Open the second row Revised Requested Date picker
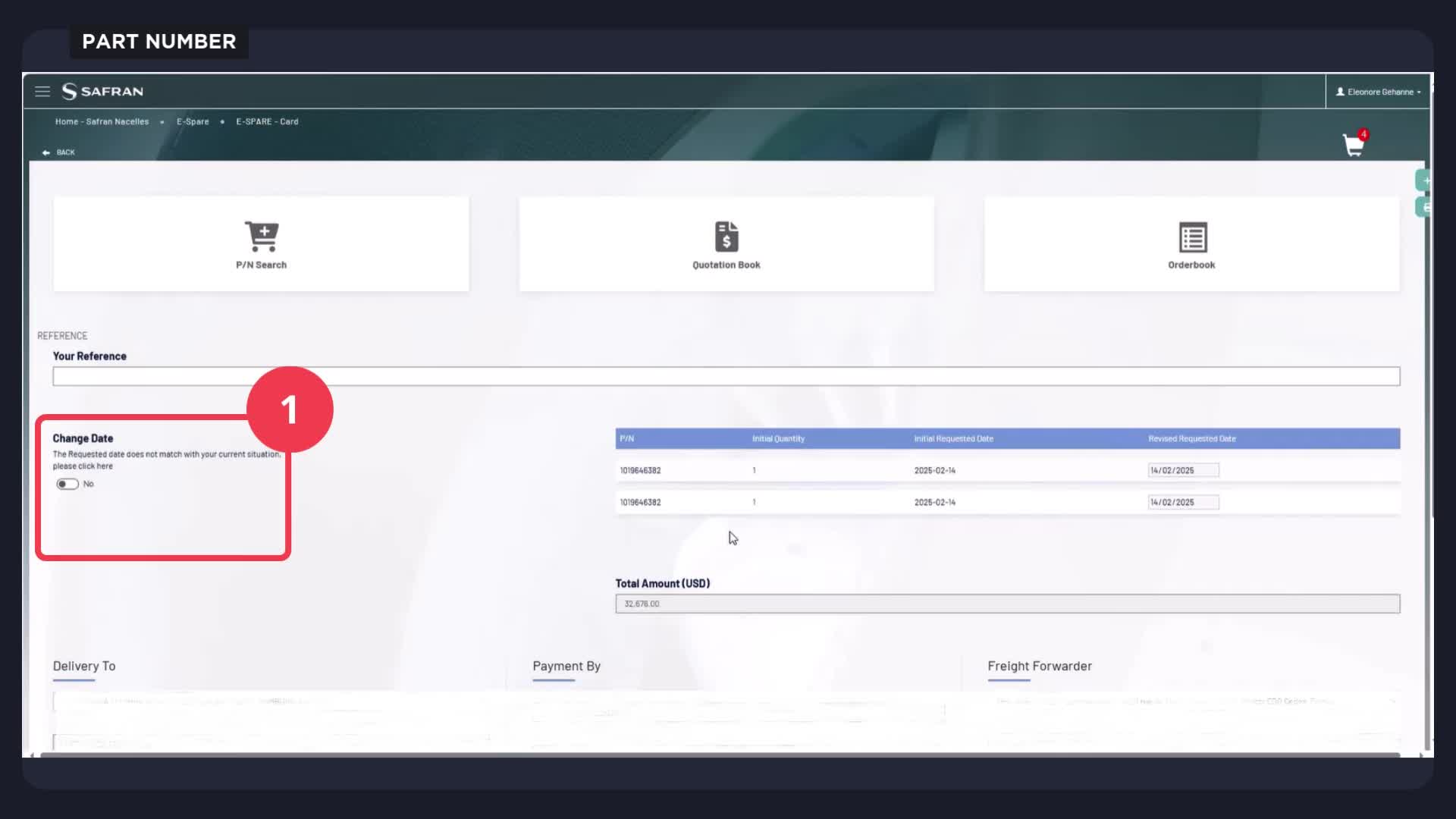 point(1183,502)
